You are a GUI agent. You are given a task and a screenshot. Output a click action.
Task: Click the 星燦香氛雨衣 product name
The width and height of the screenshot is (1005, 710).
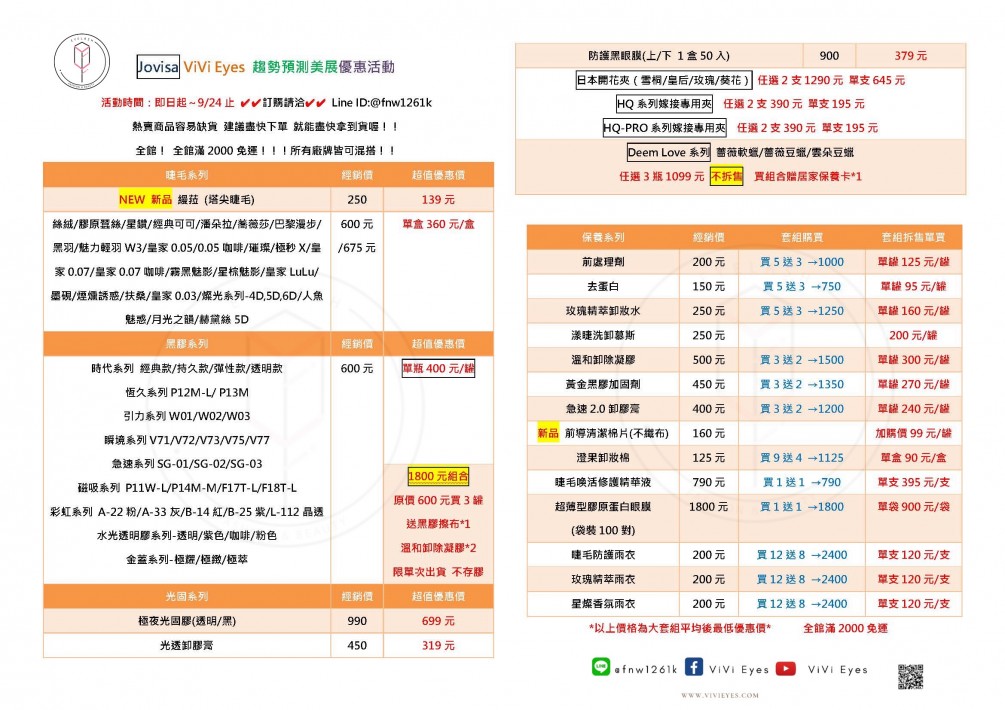[603, 604]
